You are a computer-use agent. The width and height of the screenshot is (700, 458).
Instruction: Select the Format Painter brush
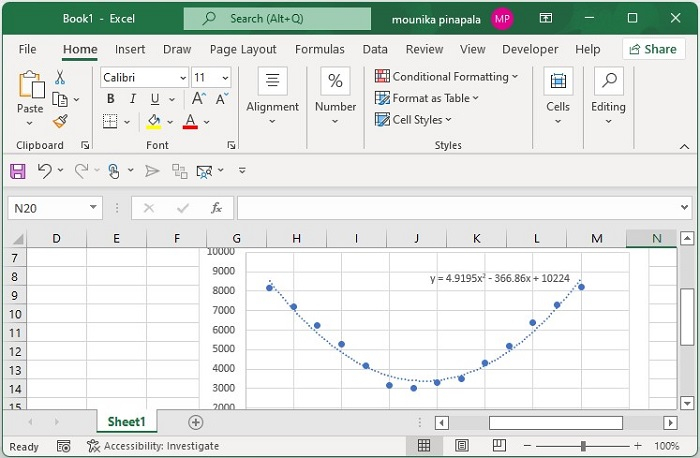60,121
